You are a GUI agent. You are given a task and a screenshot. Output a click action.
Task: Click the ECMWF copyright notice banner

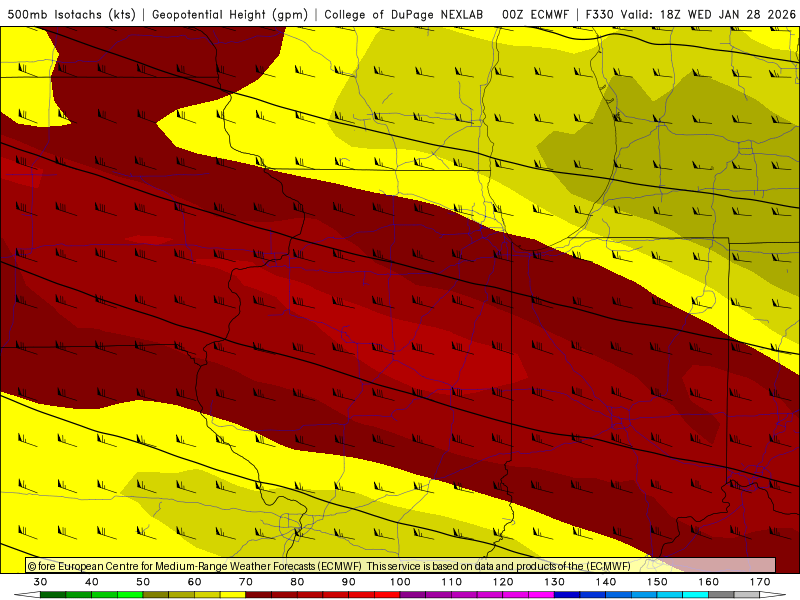pos(401,566)
